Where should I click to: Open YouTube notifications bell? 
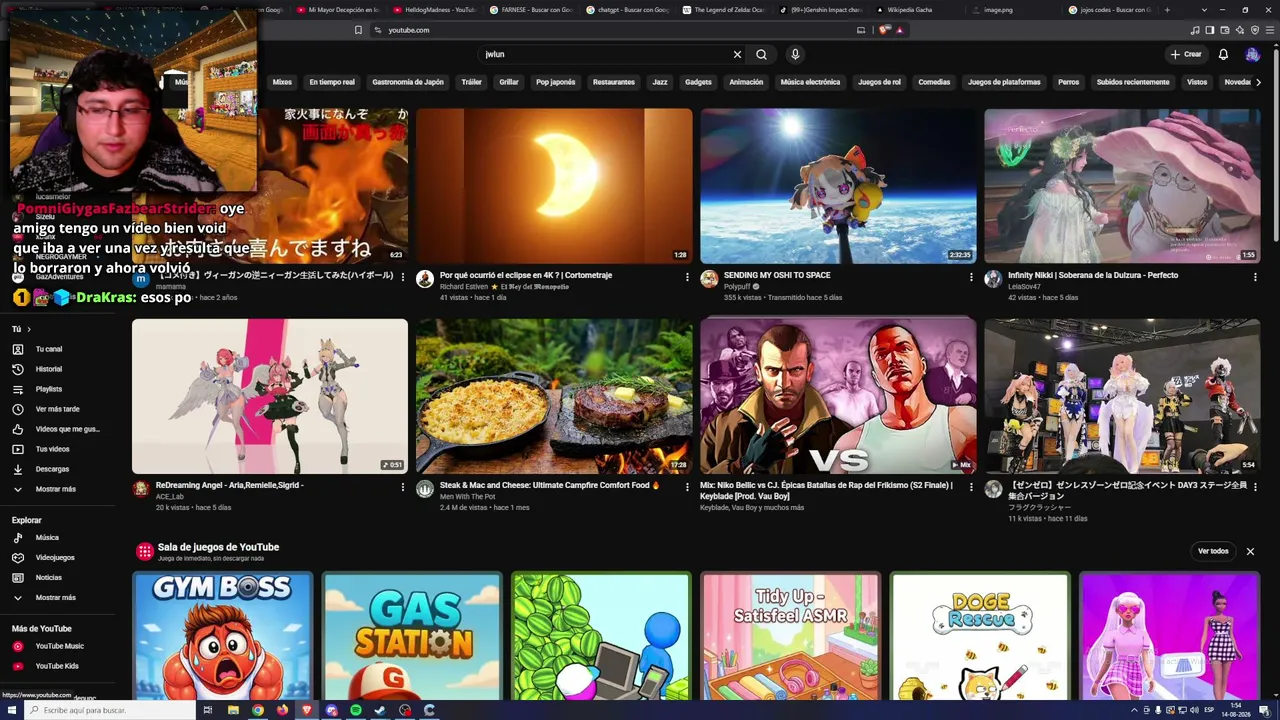[x=1223, y=55]
